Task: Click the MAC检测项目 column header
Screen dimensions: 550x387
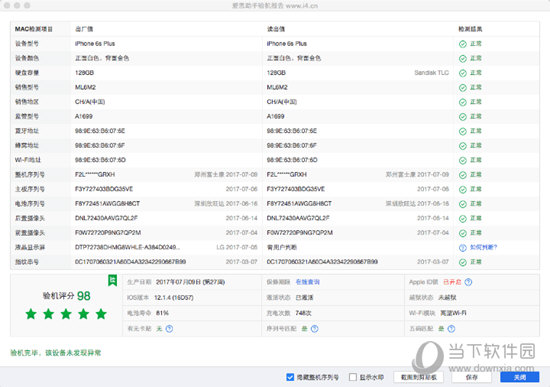Action: tap(34, 29)
